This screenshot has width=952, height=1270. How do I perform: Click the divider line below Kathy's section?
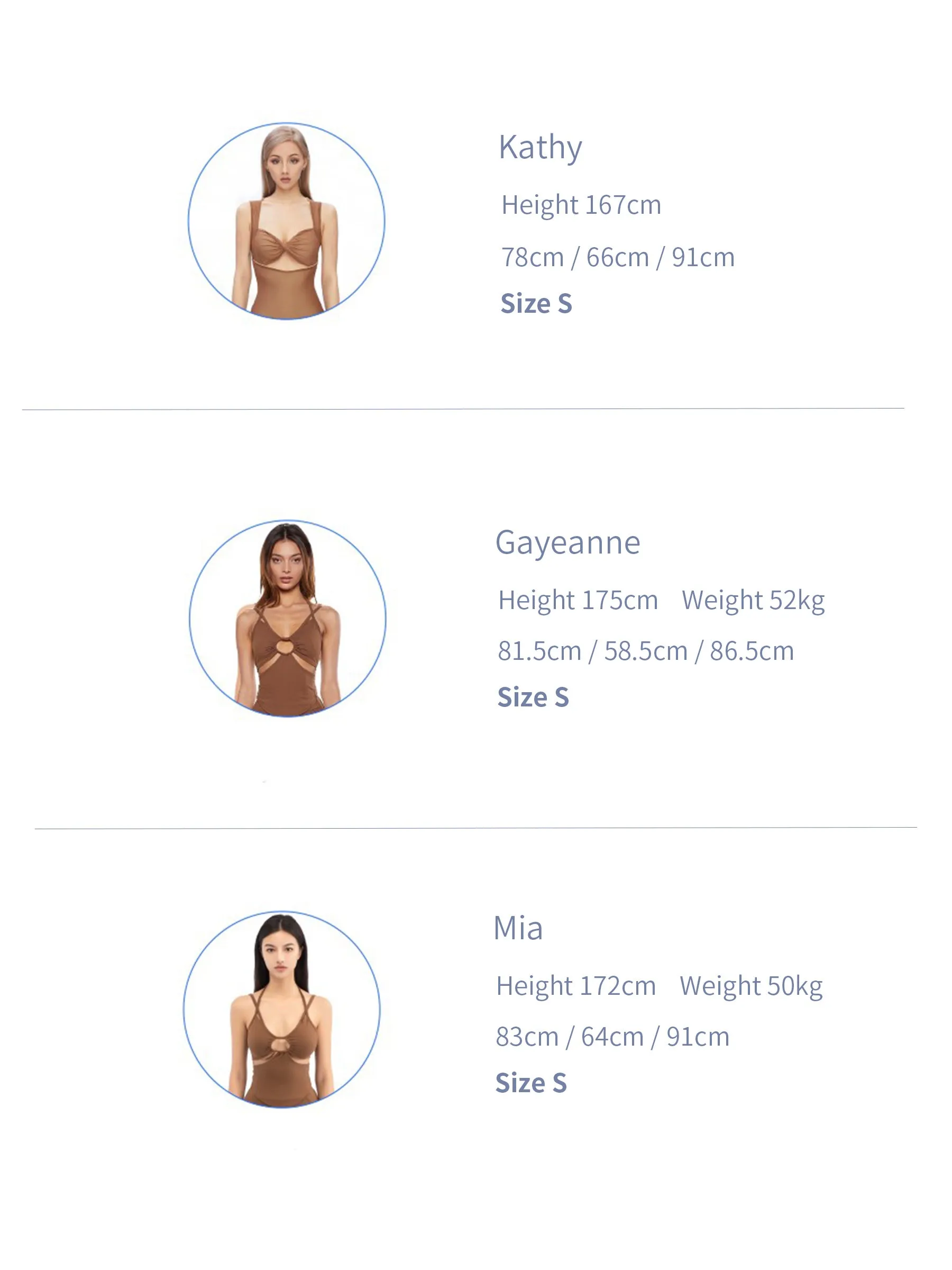(x=463, y=409)
